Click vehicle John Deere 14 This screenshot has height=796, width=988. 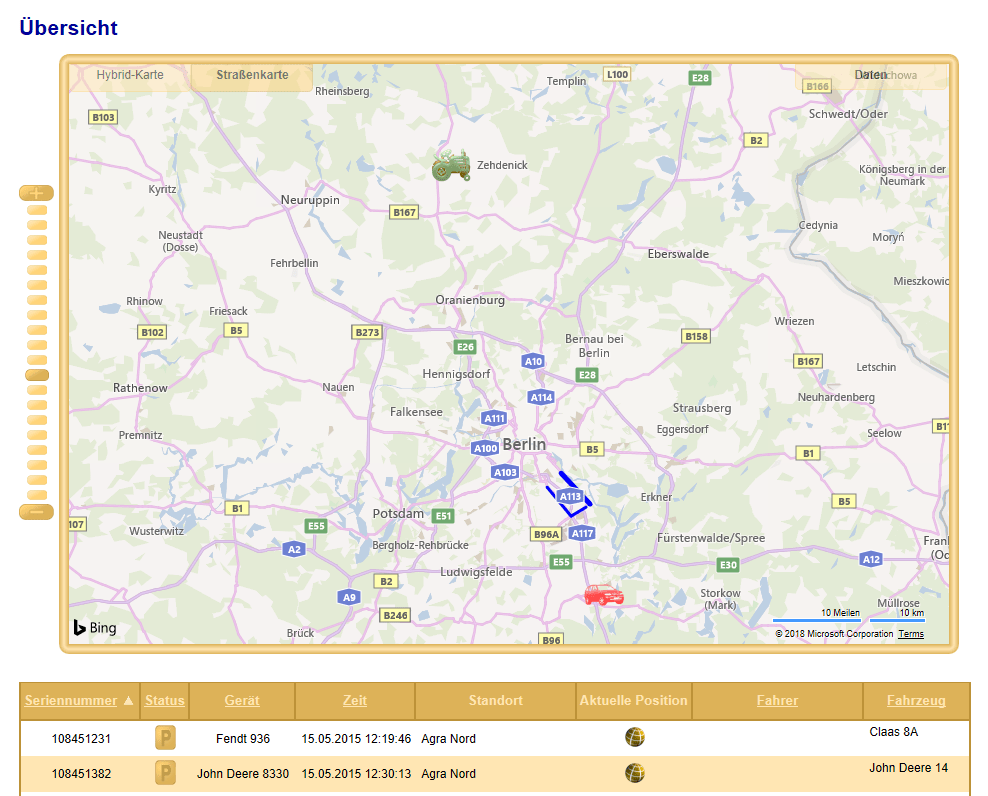(x=909, y=768)
